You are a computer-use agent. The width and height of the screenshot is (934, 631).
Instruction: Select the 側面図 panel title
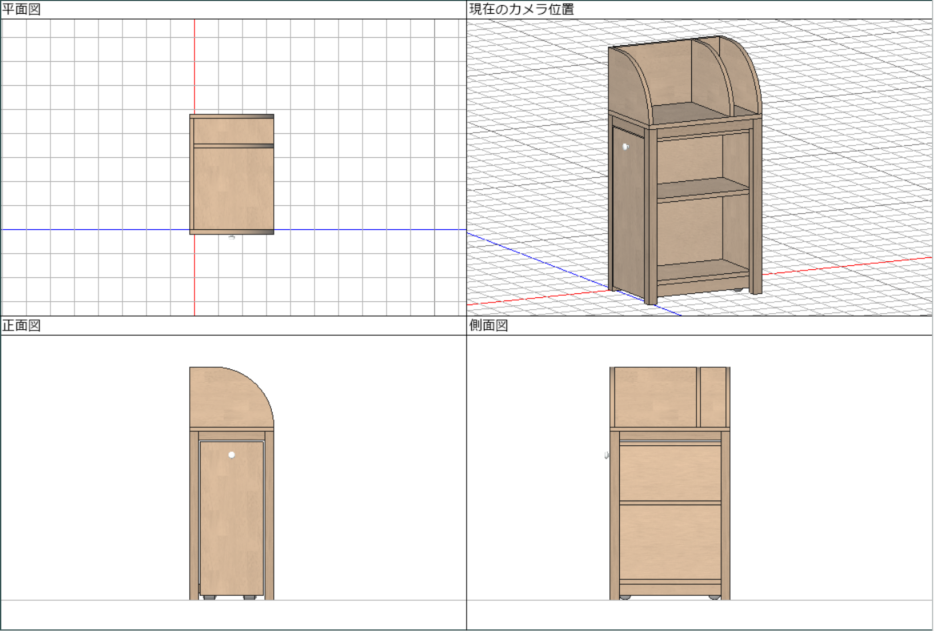[489, 325]
